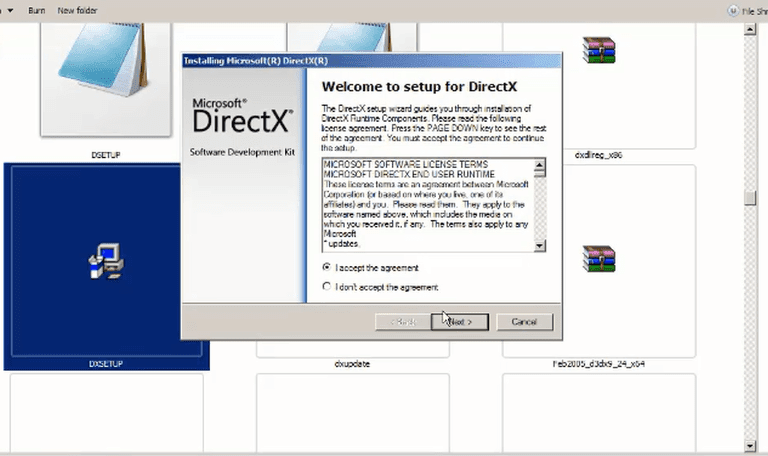Click the Burn button in Explorer toolbar
The image size is (768, 456).
point(36,10)
